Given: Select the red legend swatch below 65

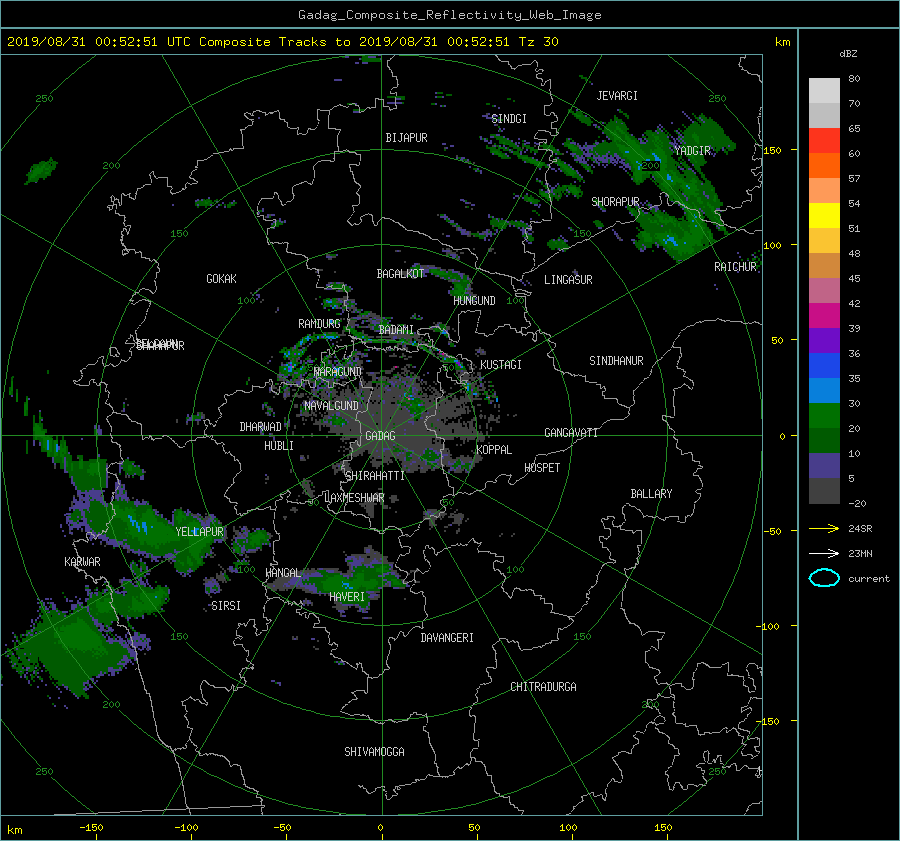Looking at the screenshot, I should [824, 141].
